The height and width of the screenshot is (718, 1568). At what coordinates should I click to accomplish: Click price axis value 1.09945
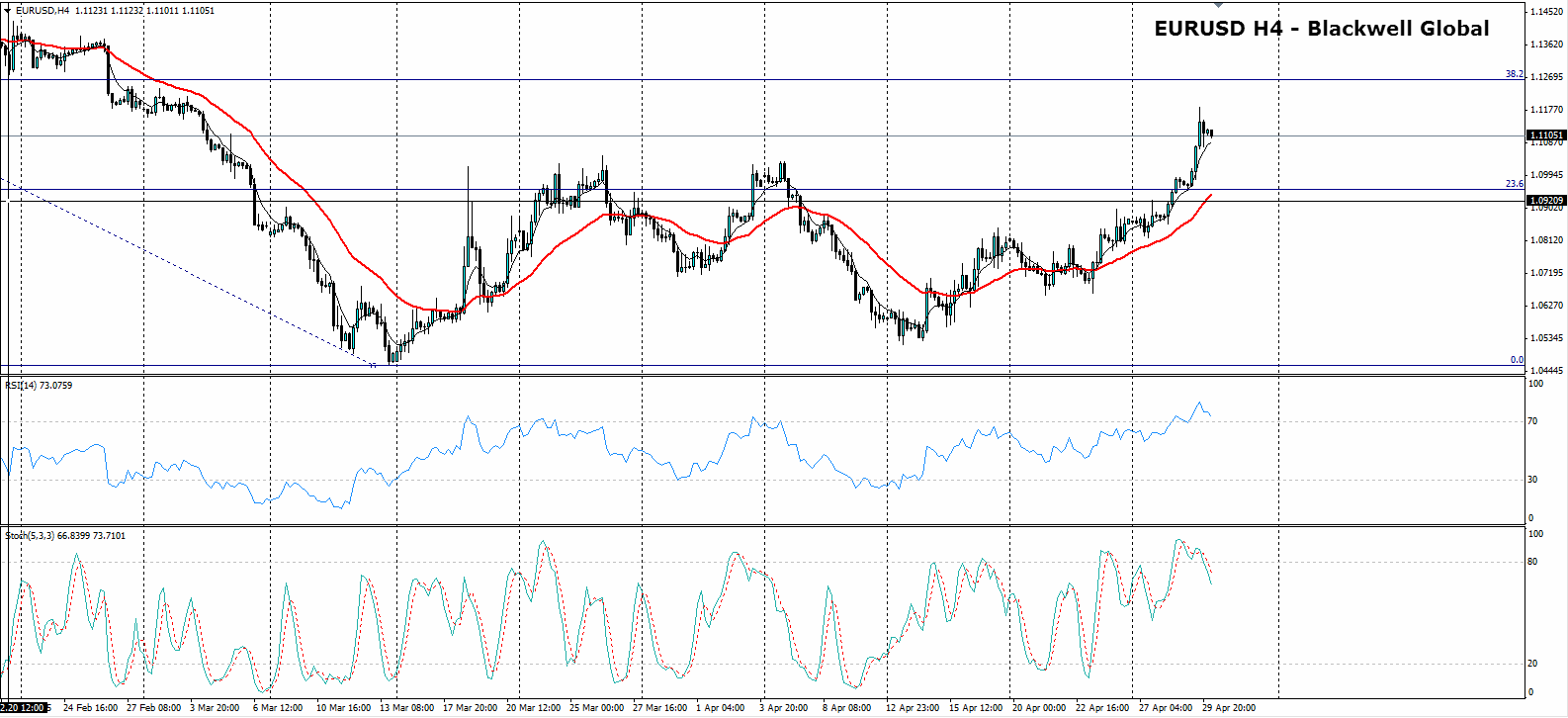1546,175
